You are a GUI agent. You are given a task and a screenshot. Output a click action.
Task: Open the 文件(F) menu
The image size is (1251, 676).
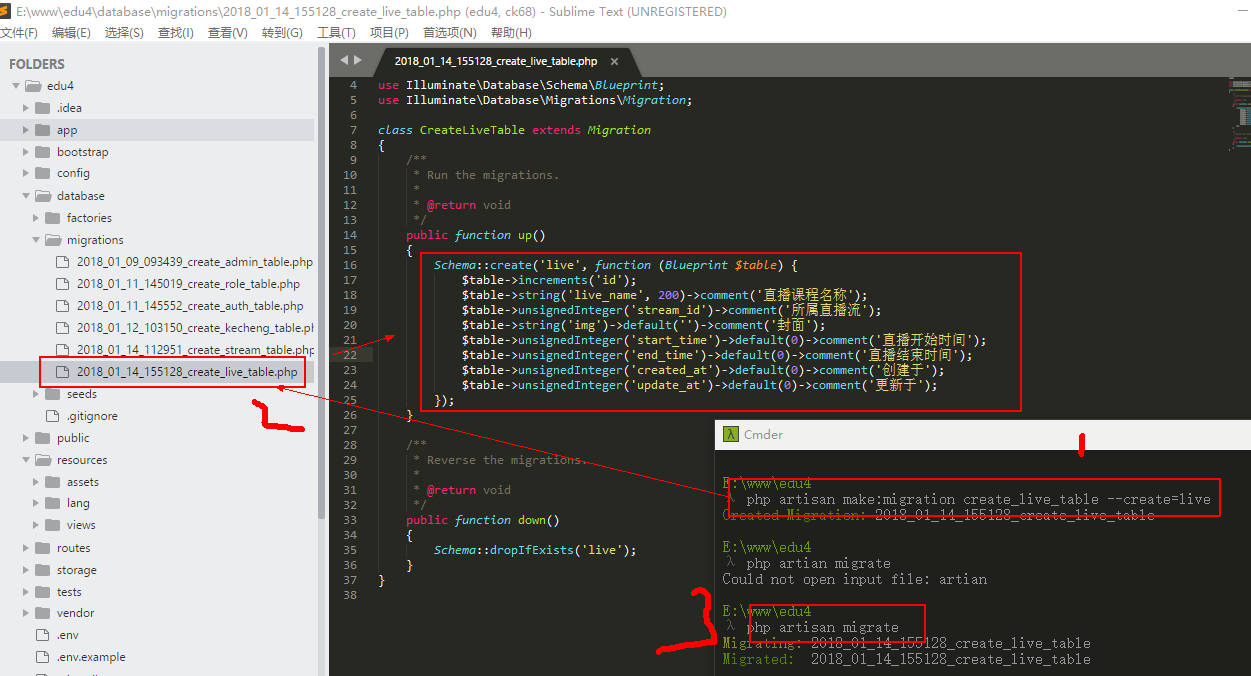click(x=19, y=33)
